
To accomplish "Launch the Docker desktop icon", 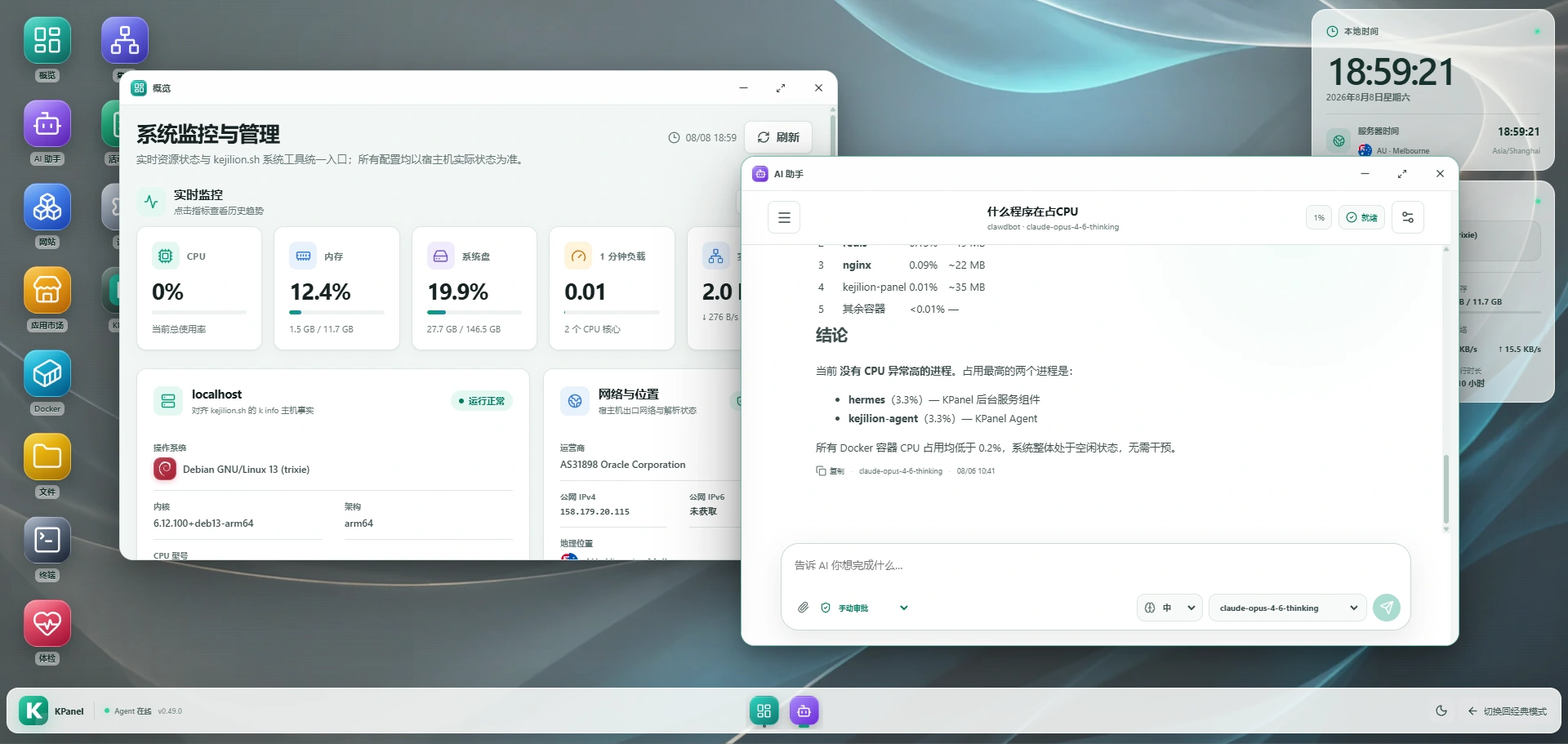I will (47, 374).
